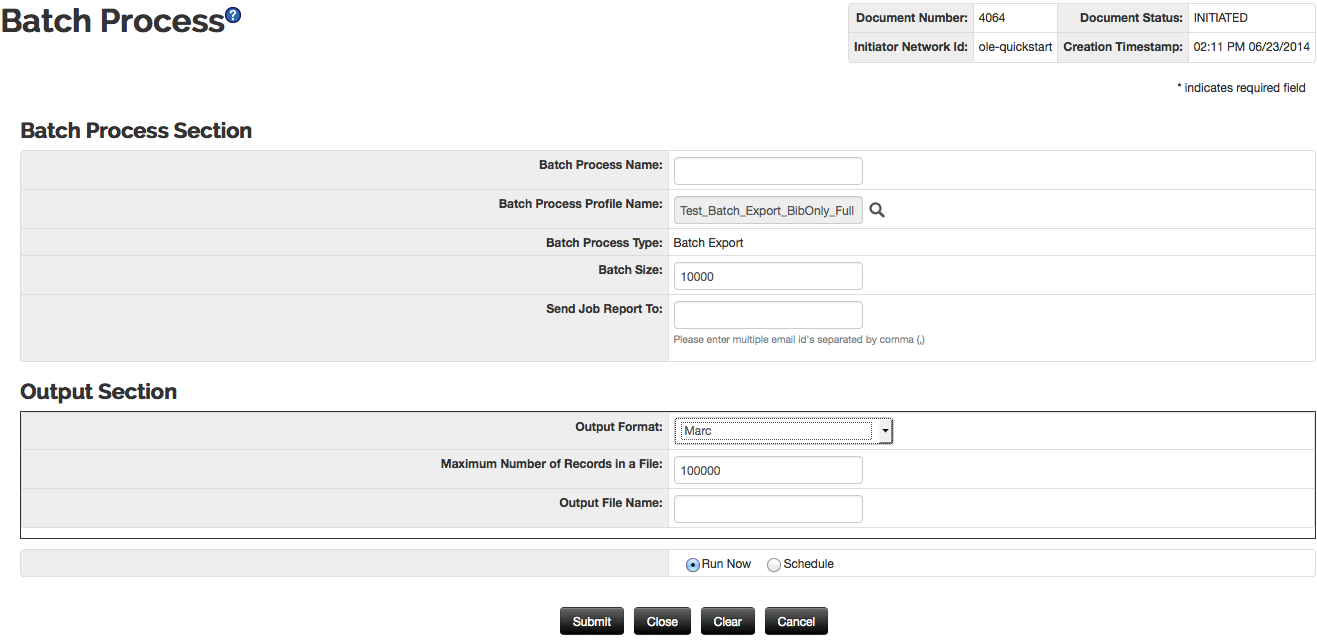Expand the Output Format dropdown showing Marc
This screenshot has width=1317, height=640.
(783, 431)
